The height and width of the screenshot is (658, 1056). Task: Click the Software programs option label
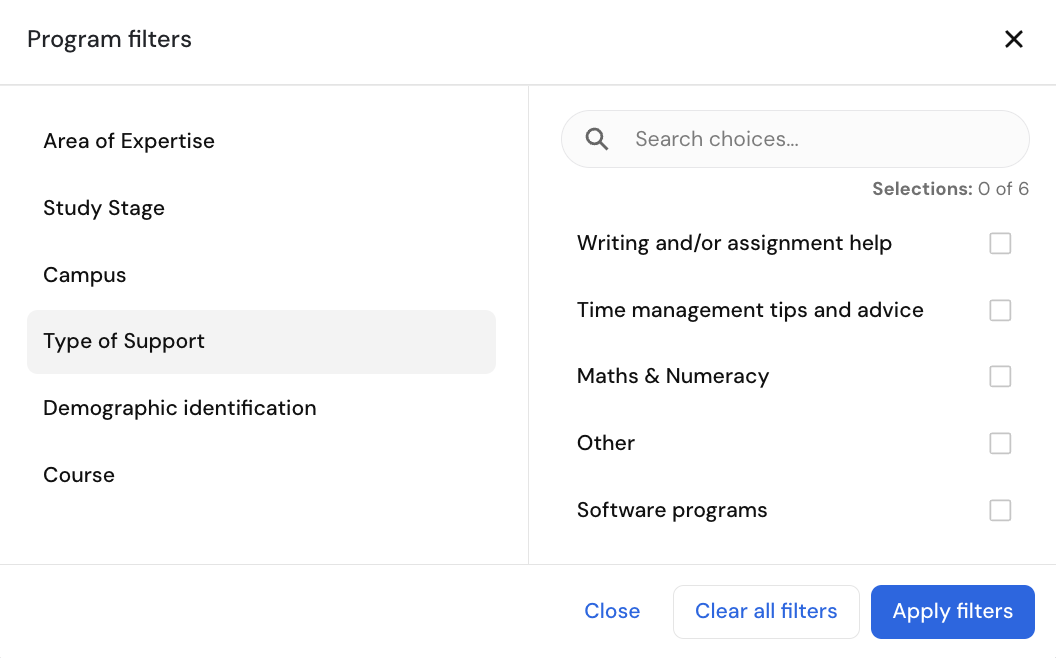coord(672,510)
